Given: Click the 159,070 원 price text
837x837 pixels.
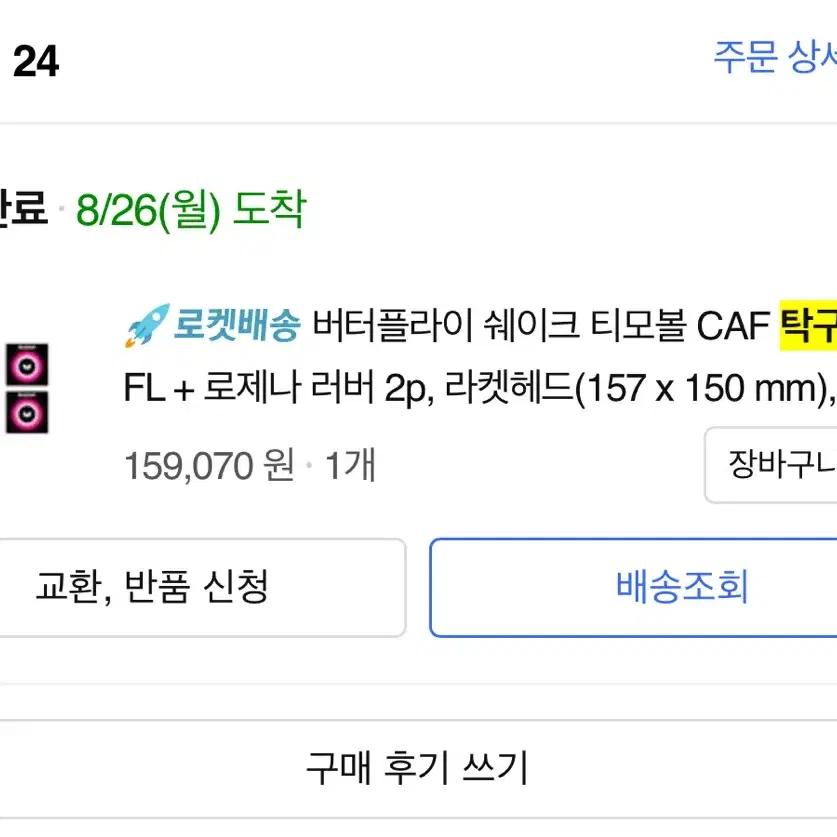Looking at the screenshot, I should tap(209, 465).
